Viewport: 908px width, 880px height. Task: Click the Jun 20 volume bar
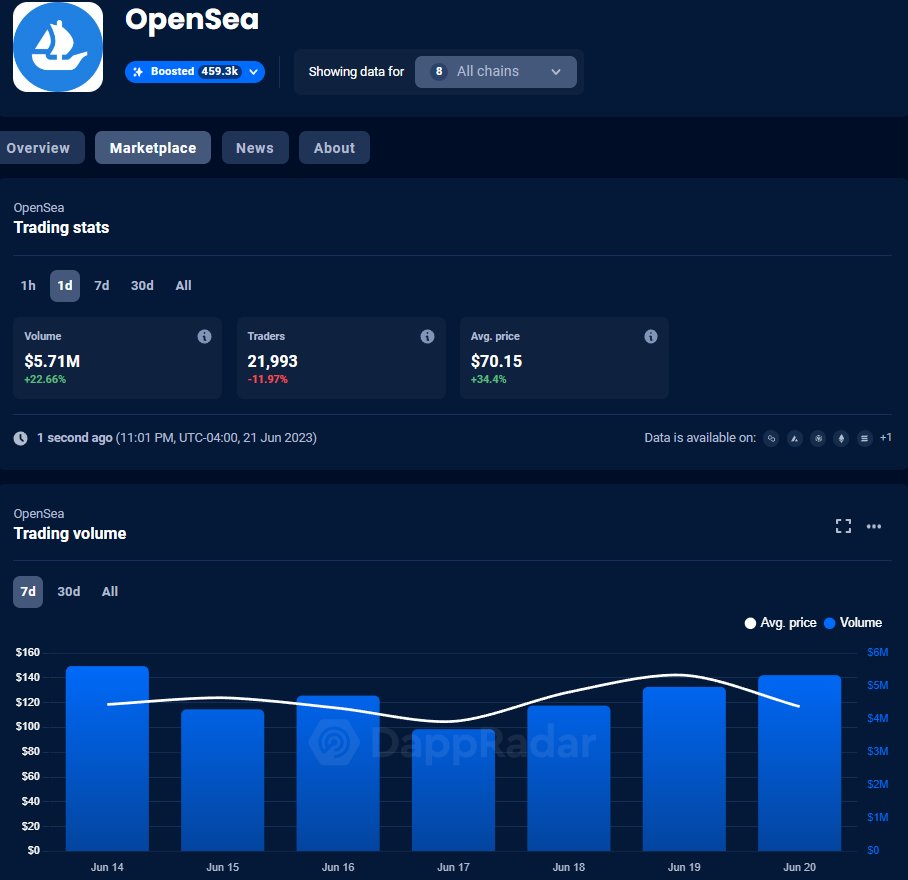click(799, 762)
